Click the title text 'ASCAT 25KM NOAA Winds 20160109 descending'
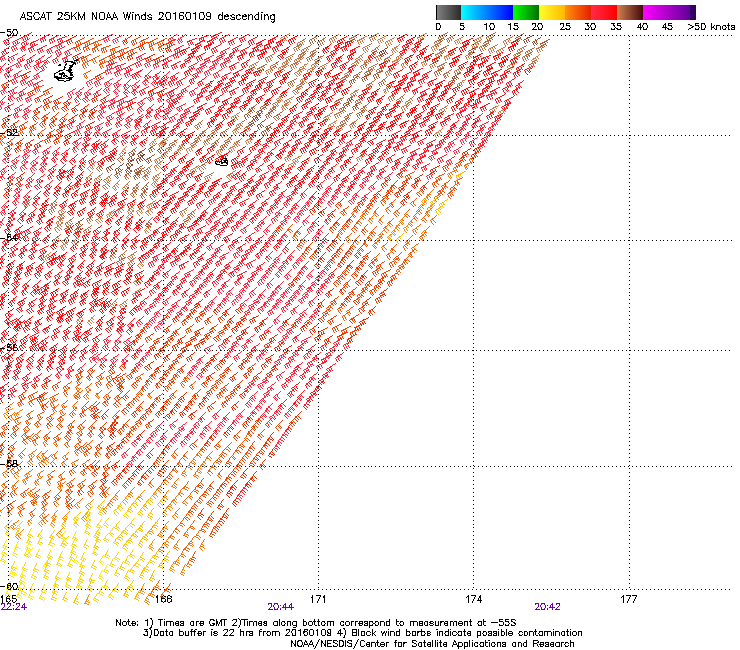The height and width of the screenshot is (650, 740). point(148,17)
